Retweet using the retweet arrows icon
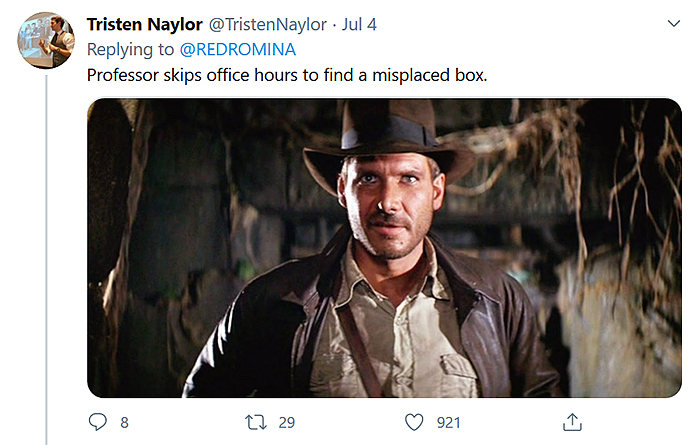This screenshot has width=700, height=445. [256, 422]
